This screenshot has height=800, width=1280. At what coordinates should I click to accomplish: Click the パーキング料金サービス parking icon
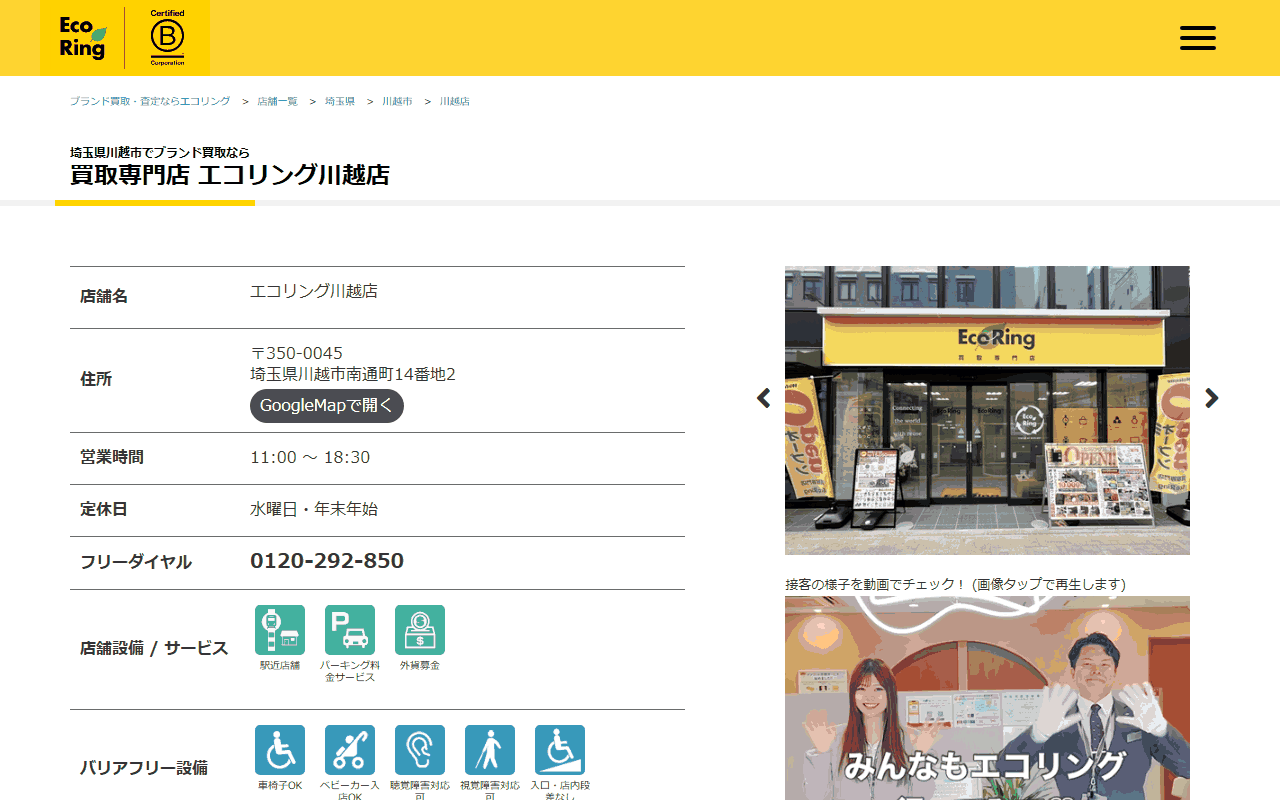click(350, 630)
